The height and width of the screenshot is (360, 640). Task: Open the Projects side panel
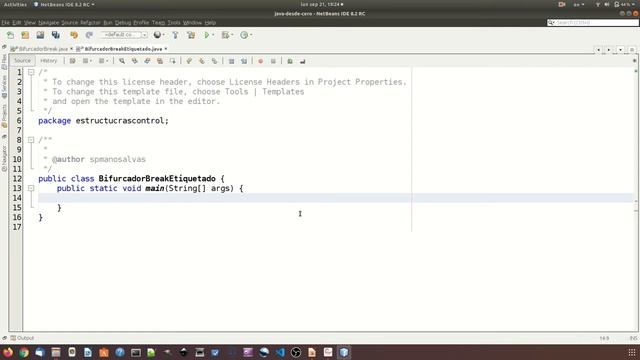point(4,116)
